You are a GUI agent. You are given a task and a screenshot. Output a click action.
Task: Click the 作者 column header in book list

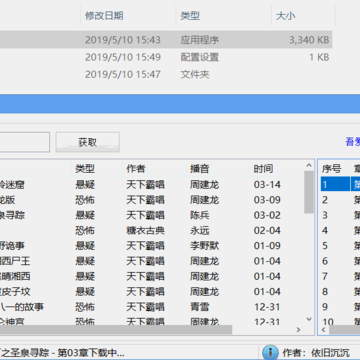pos(136,169)
